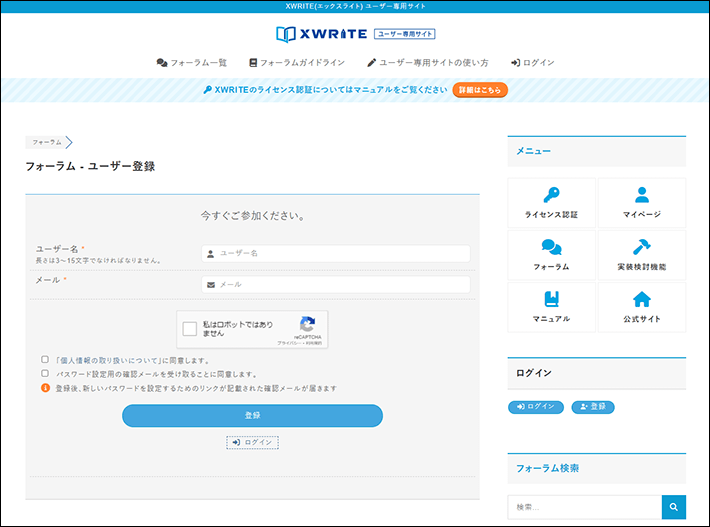Click the orange 詳細はこちら button

480,90
